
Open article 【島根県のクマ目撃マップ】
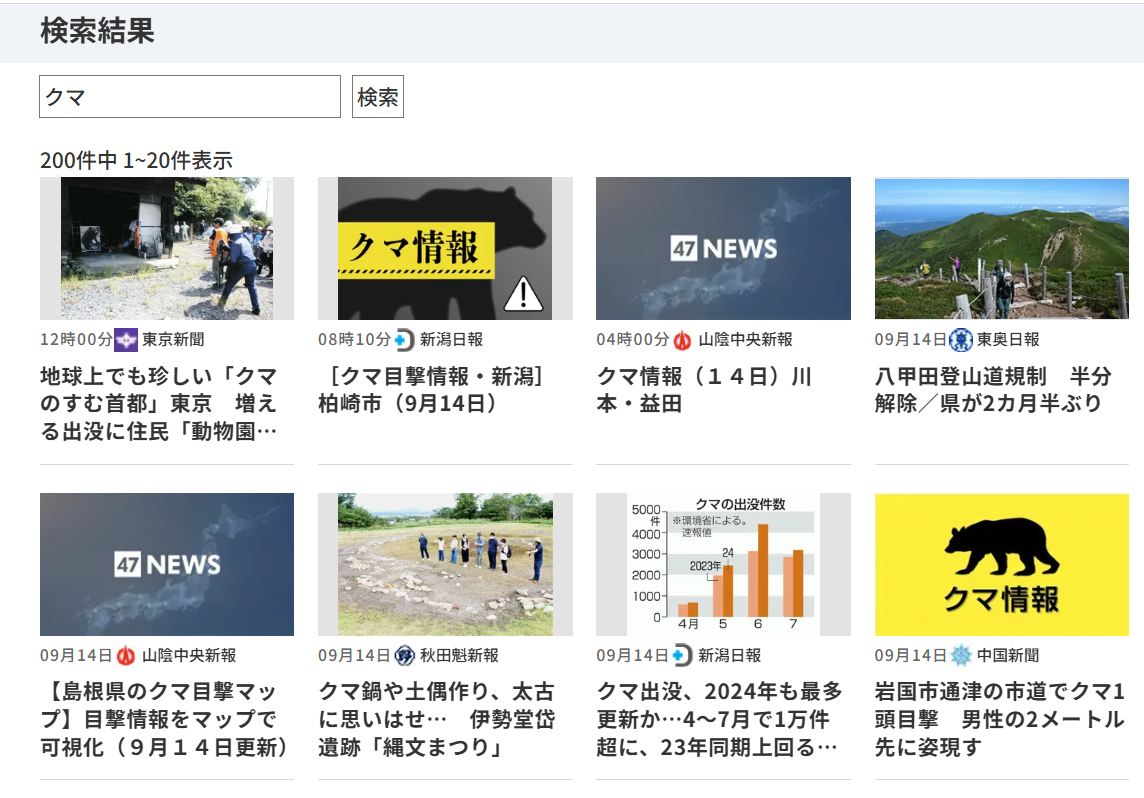click(165, 719)
